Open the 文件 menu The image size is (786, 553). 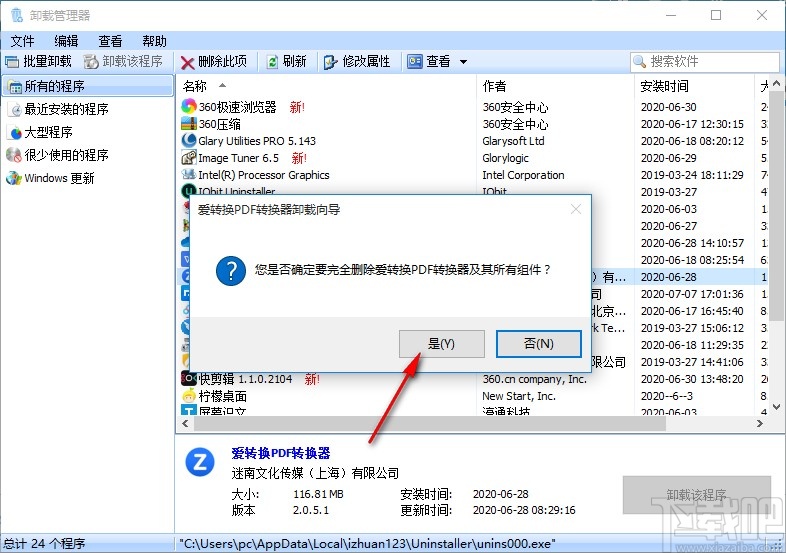23,41
